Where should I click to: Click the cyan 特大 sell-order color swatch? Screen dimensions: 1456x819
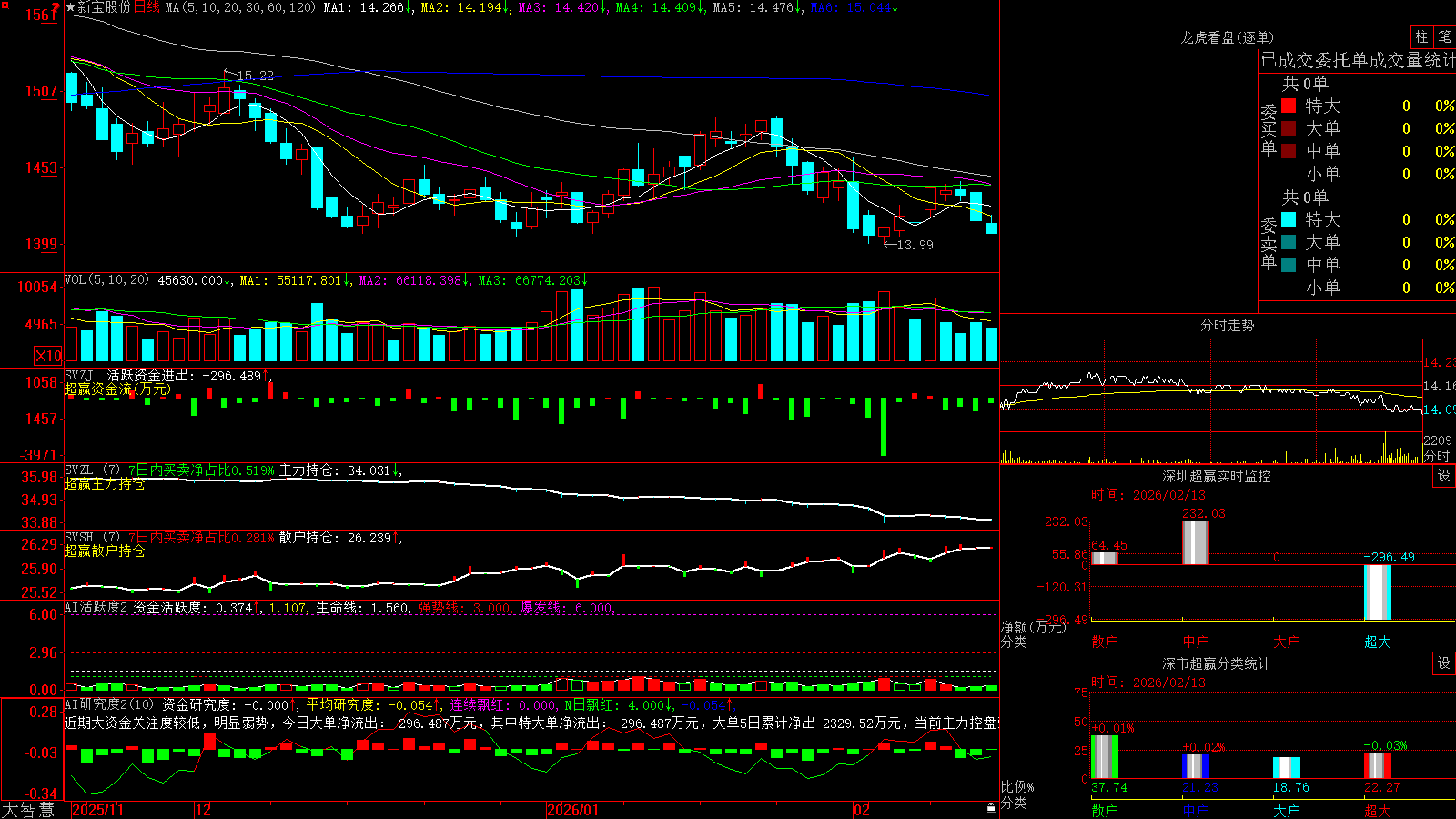tap(1289, 219)
